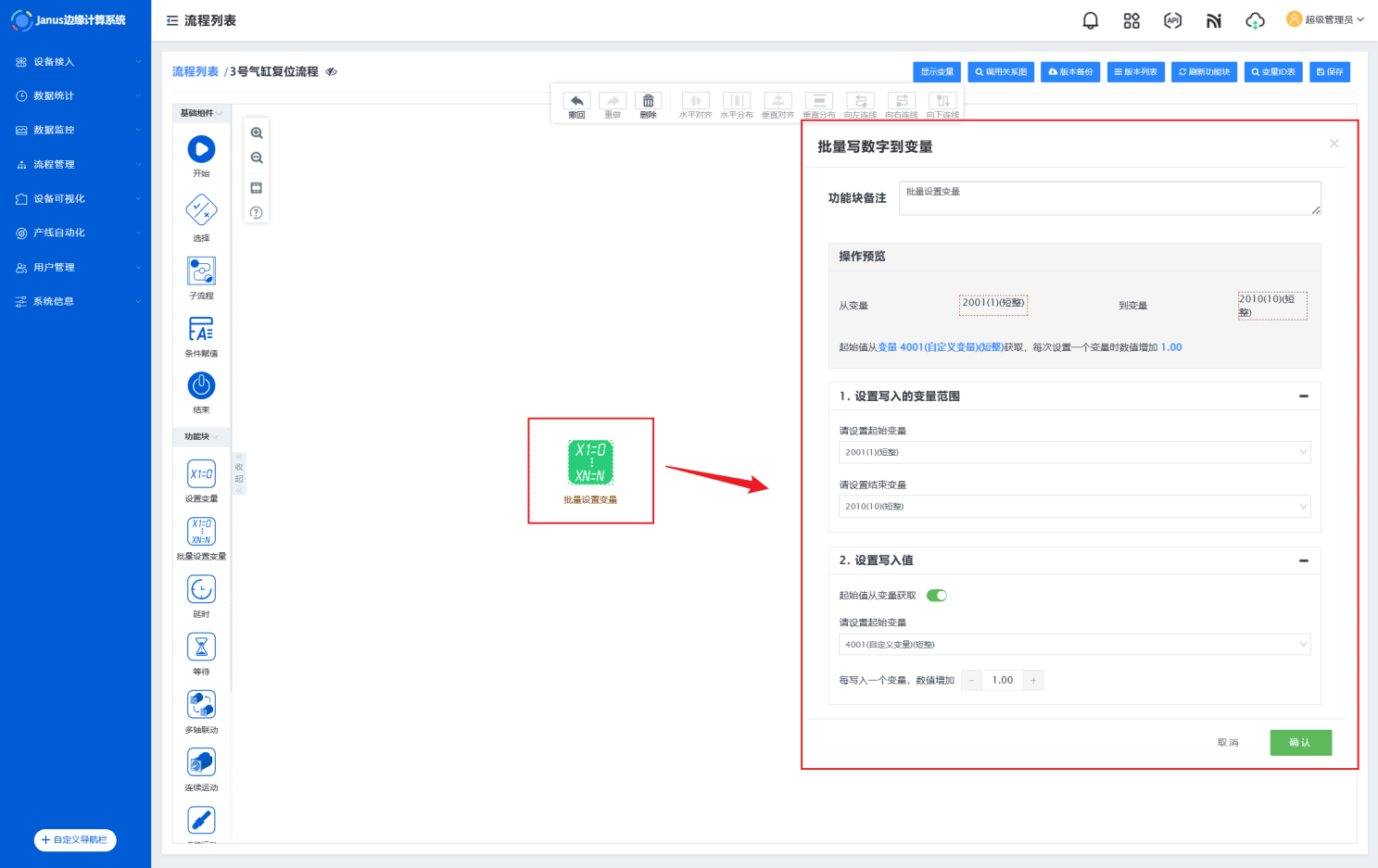The width and height of the screenshot is (1378, 868).
Task: Click the 版本备份 button
Action: [1070, 72]
